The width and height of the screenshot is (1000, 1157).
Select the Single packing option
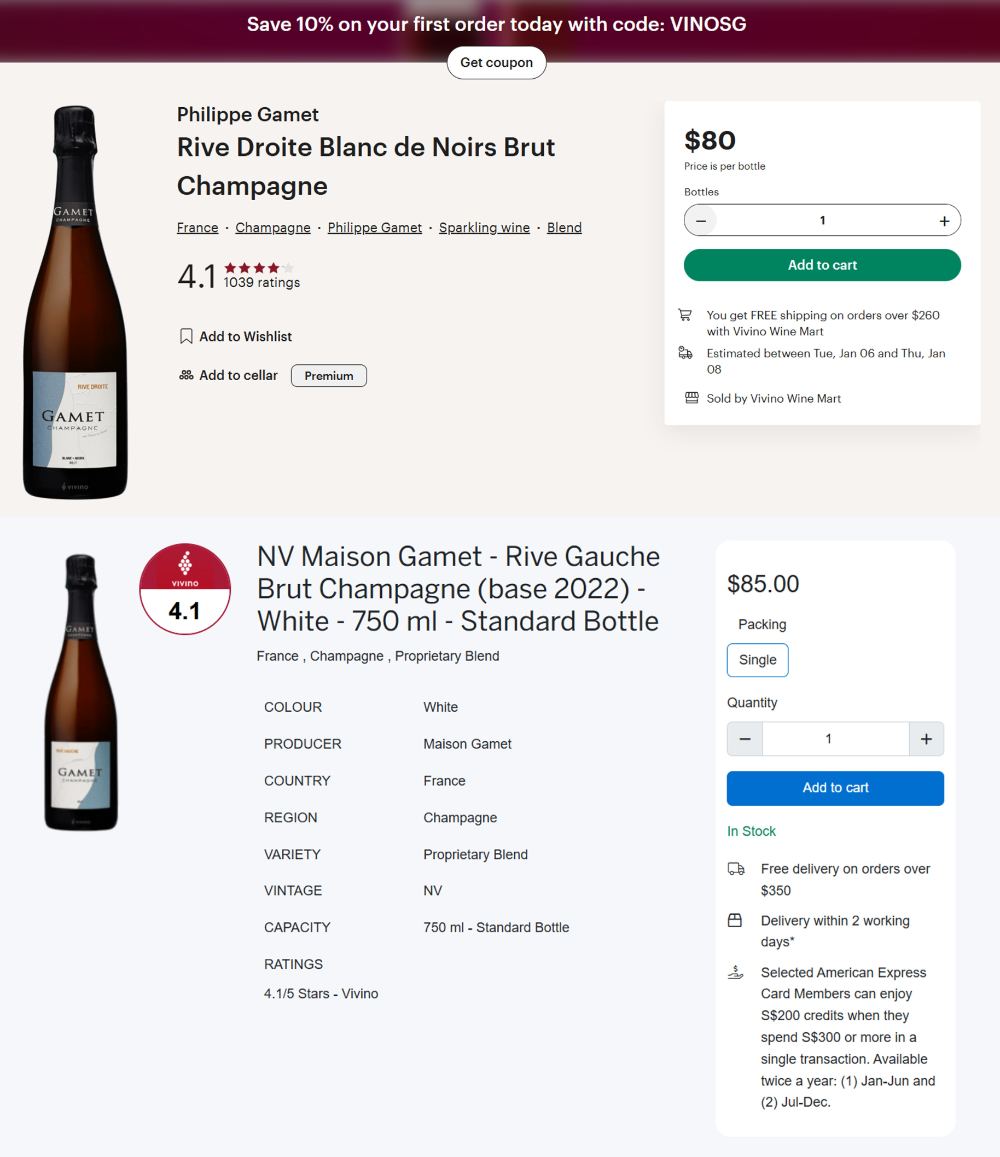pos(758,660)
